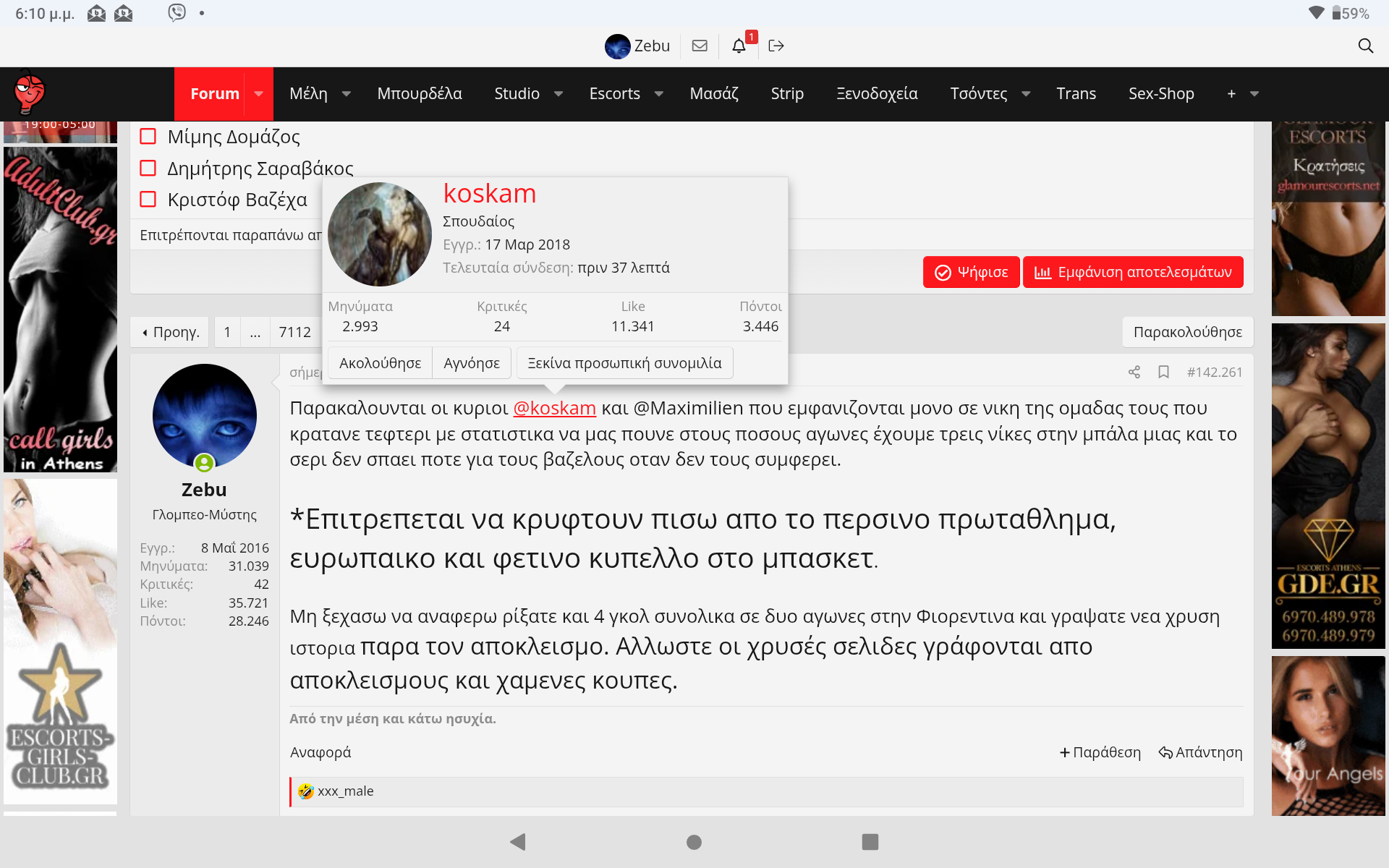Bookmark post #142.261
The image size is (1389, 868).
[1163, 372]
